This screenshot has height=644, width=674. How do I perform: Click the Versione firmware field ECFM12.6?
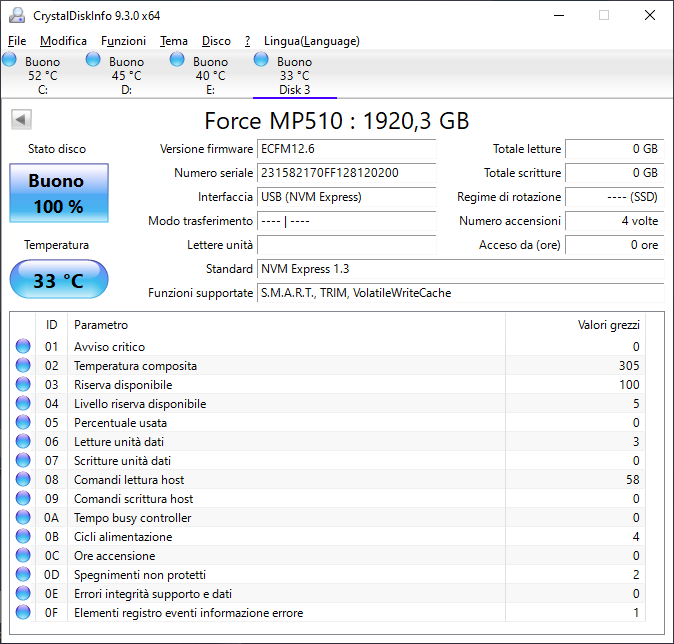(x=346, y=149)
